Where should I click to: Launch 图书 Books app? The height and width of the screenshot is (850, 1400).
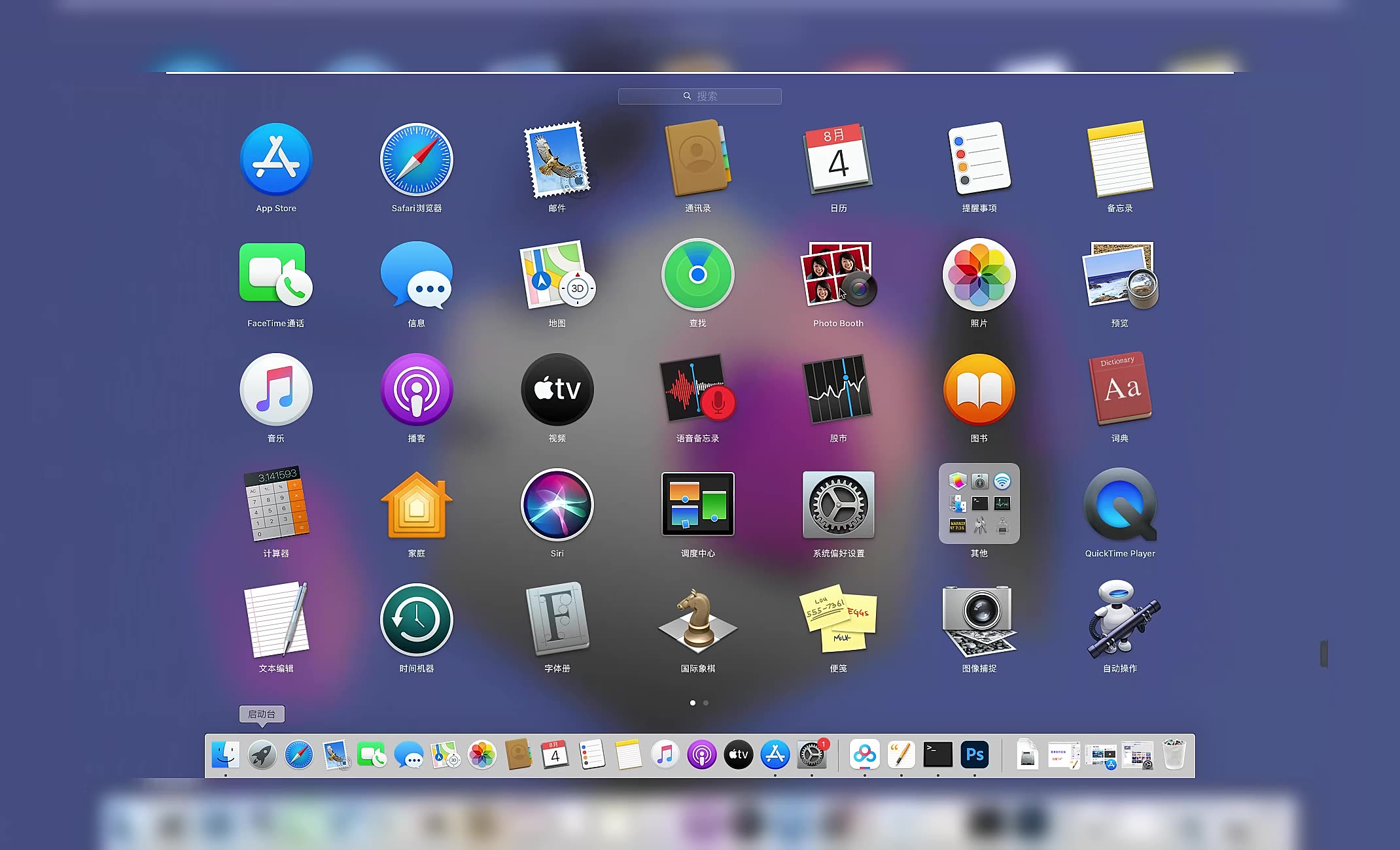[979, 390]
